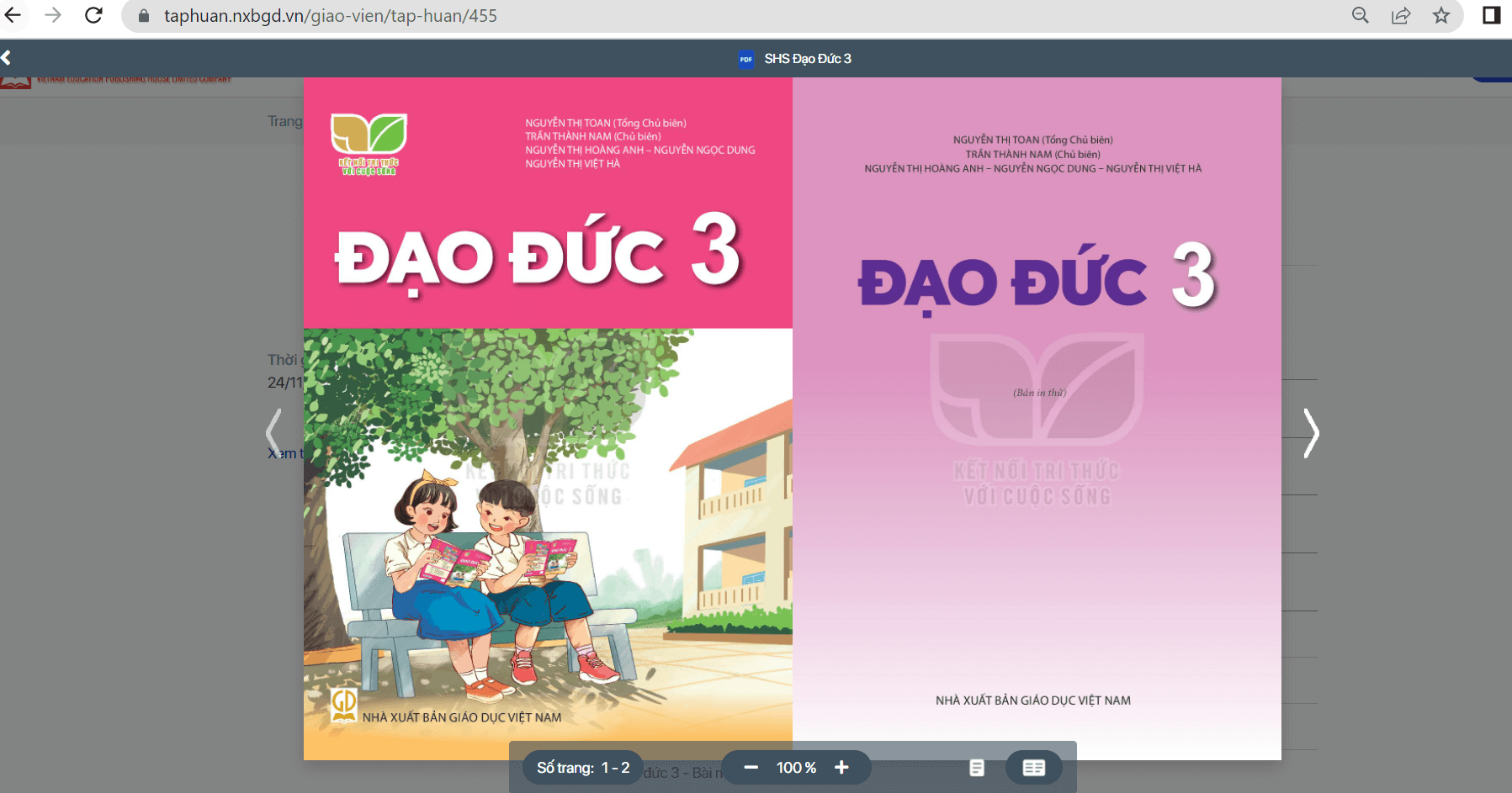
Task: Go back using the browser back arrow
Action: coord(13,15)
